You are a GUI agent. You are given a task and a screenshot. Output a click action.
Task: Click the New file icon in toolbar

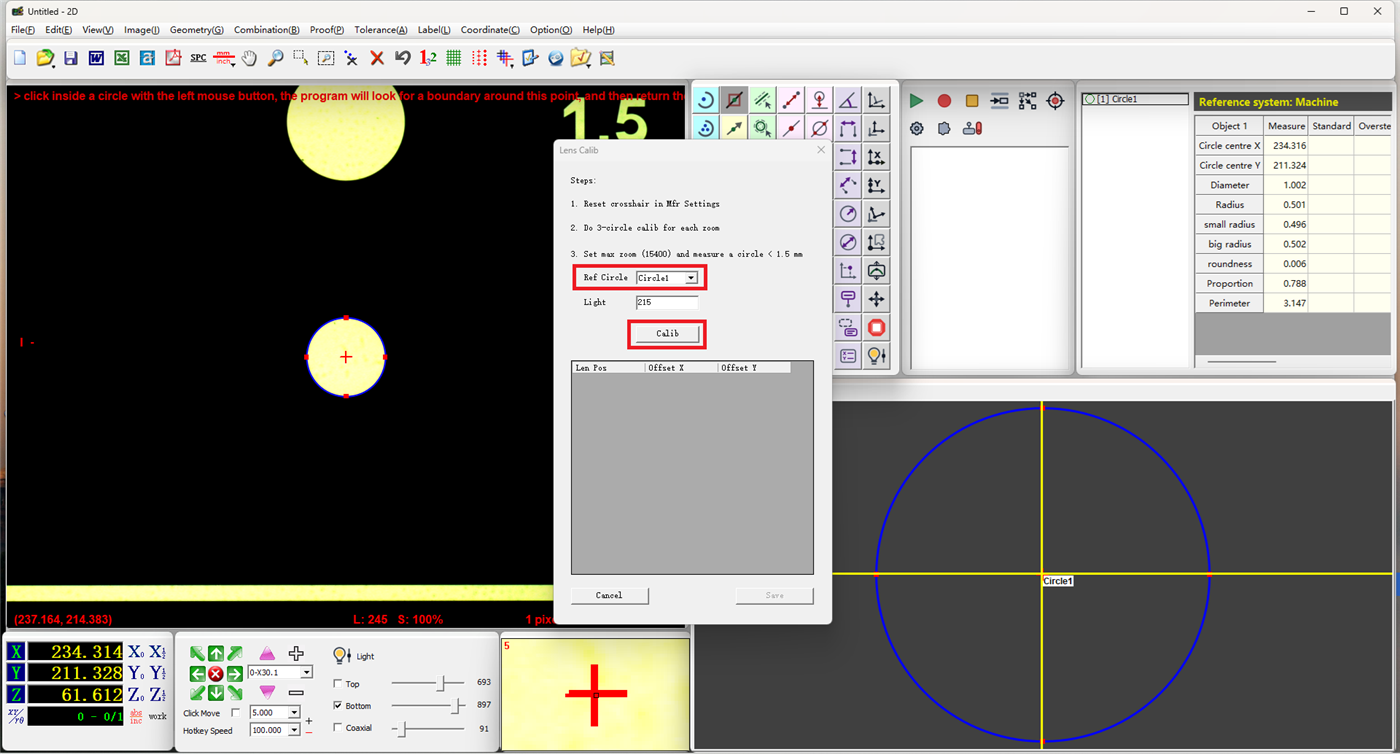(20, 58)
